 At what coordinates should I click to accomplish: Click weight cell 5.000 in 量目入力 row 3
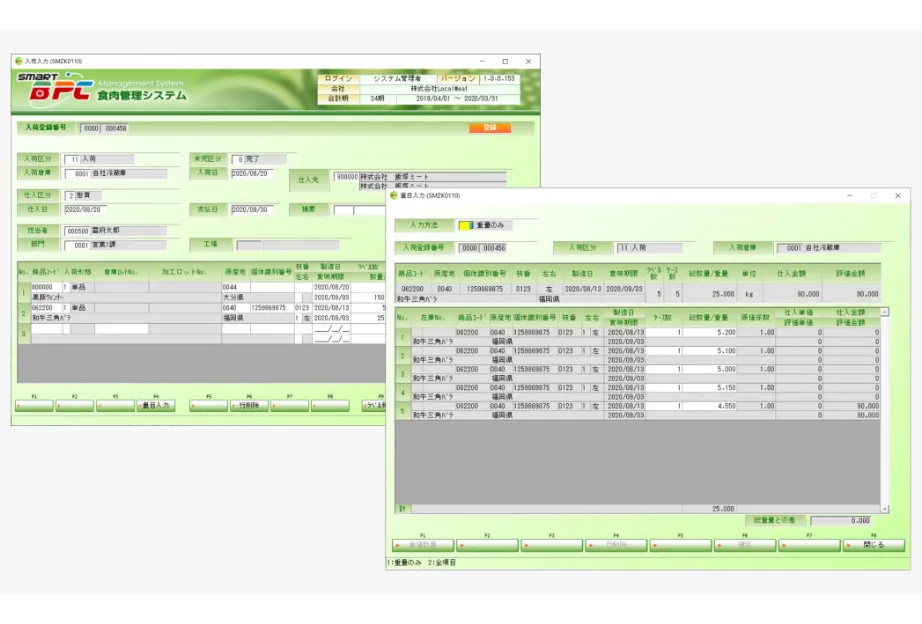click(709, 369)
